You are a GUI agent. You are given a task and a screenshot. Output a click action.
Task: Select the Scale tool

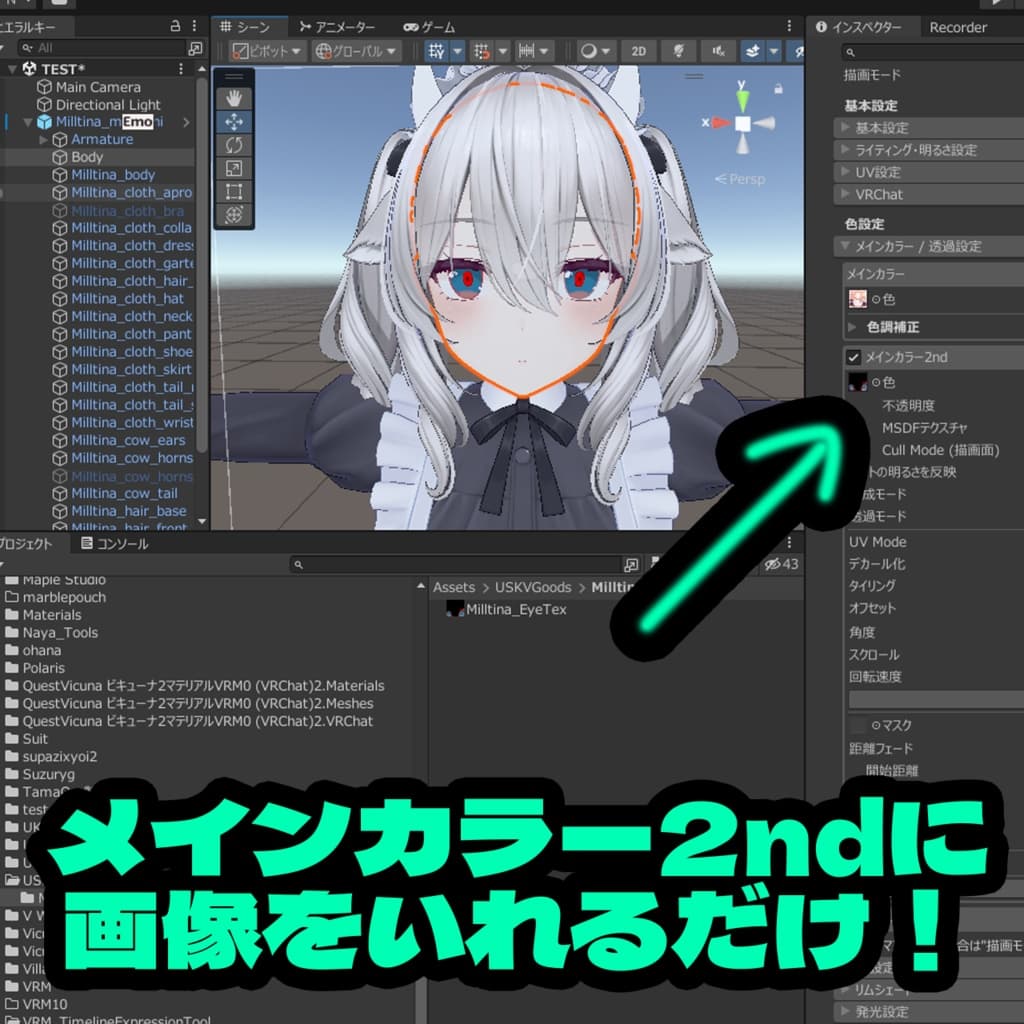234,168
